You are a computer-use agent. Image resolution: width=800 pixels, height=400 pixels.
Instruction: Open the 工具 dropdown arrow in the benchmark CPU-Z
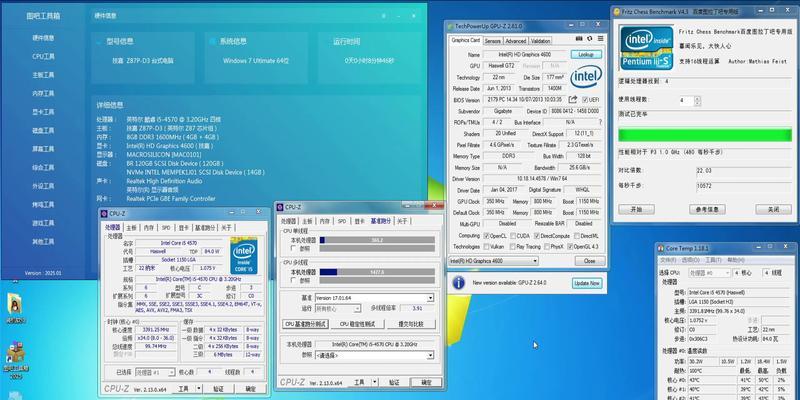pos(375,382)
